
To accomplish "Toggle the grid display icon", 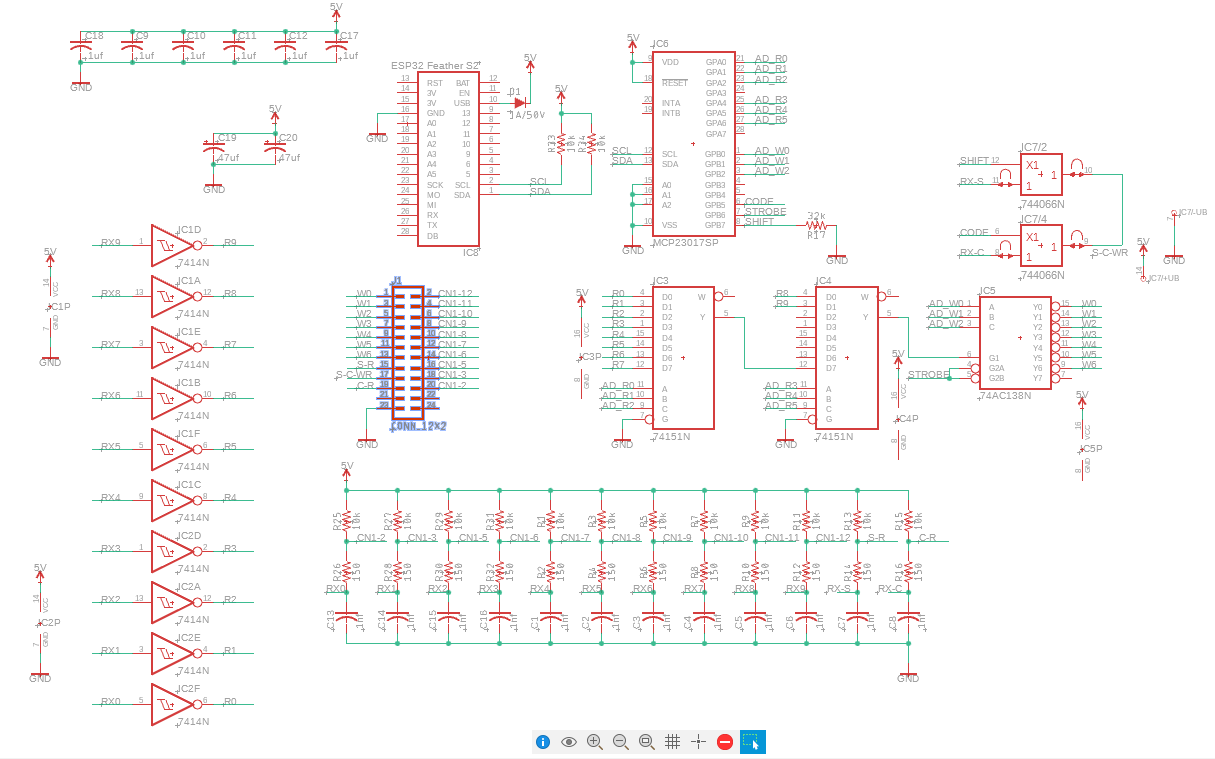I will coord(673,741).
